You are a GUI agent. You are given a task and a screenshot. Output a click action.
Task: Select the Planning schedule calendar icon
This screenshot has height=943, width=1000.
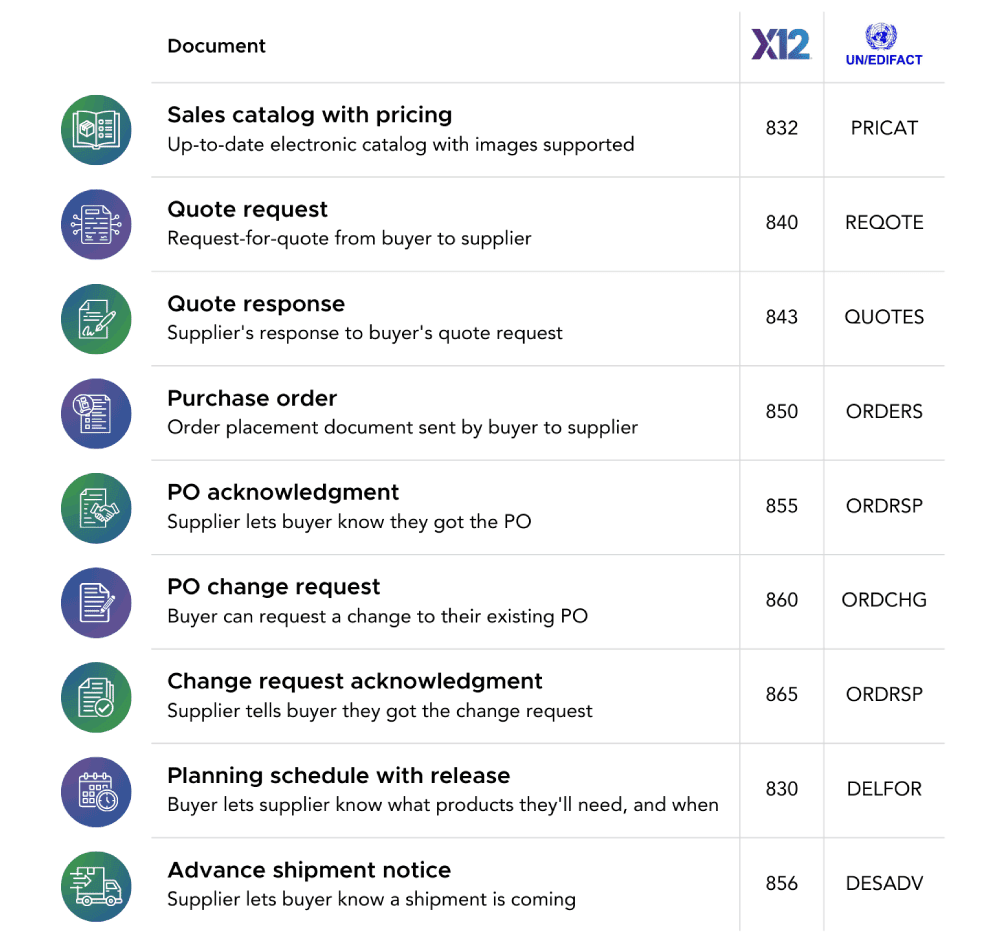[x=96, y=792]
